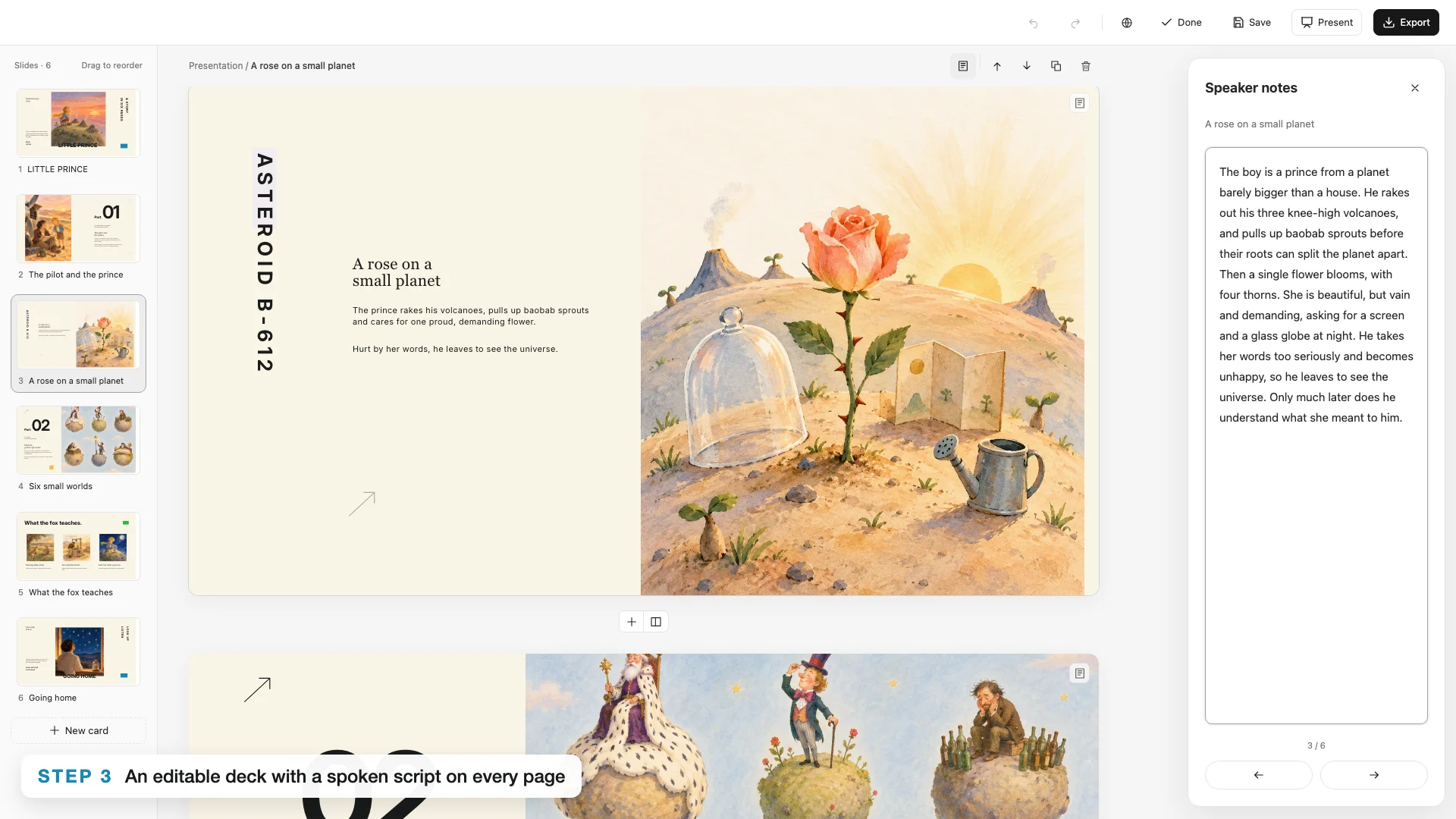Click vertical ASTEROID B-612 text
This screenshot has width=1456, height=819.
[x=265, y=262]
